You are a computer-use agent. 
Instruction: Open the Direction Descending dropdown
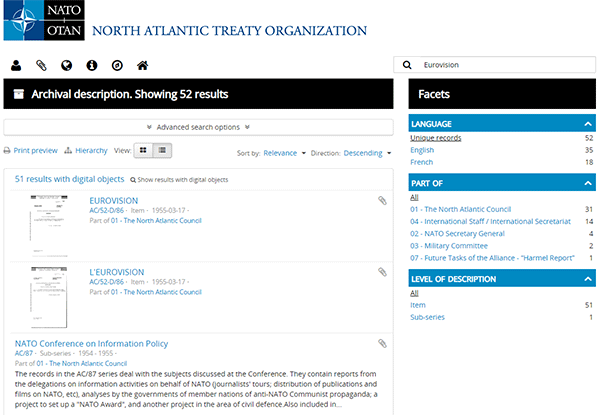click(367, 153)
